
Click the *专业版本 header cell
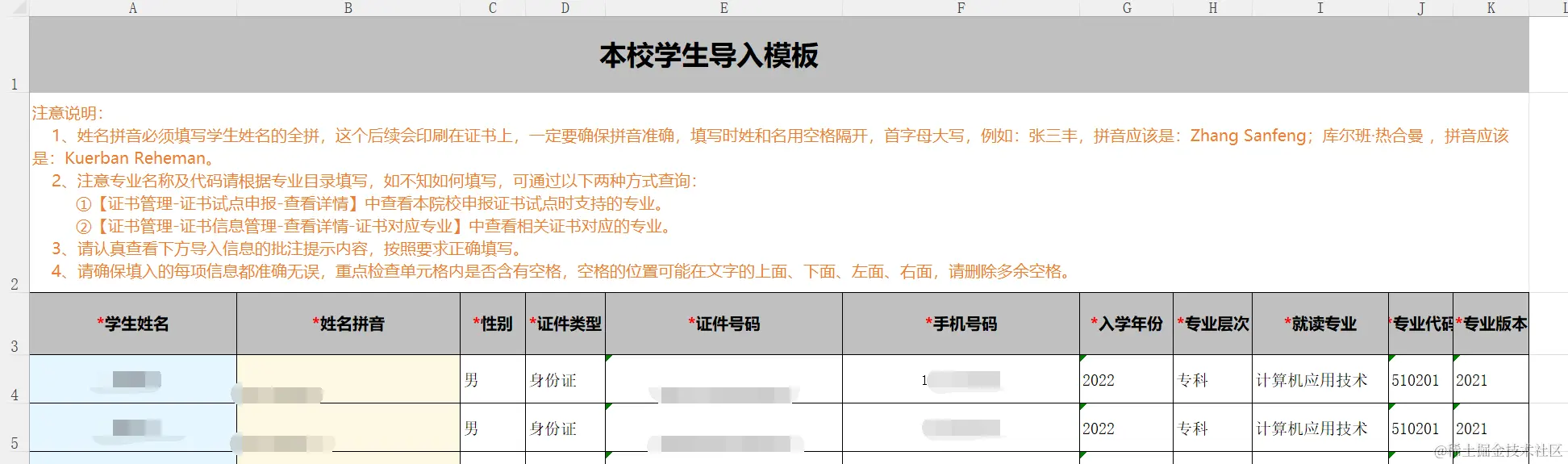point(1491,324)
